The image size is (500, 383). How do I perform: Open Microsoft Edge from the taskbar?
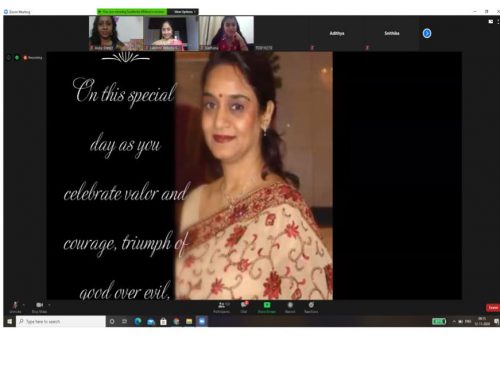(x=138, y=321)
